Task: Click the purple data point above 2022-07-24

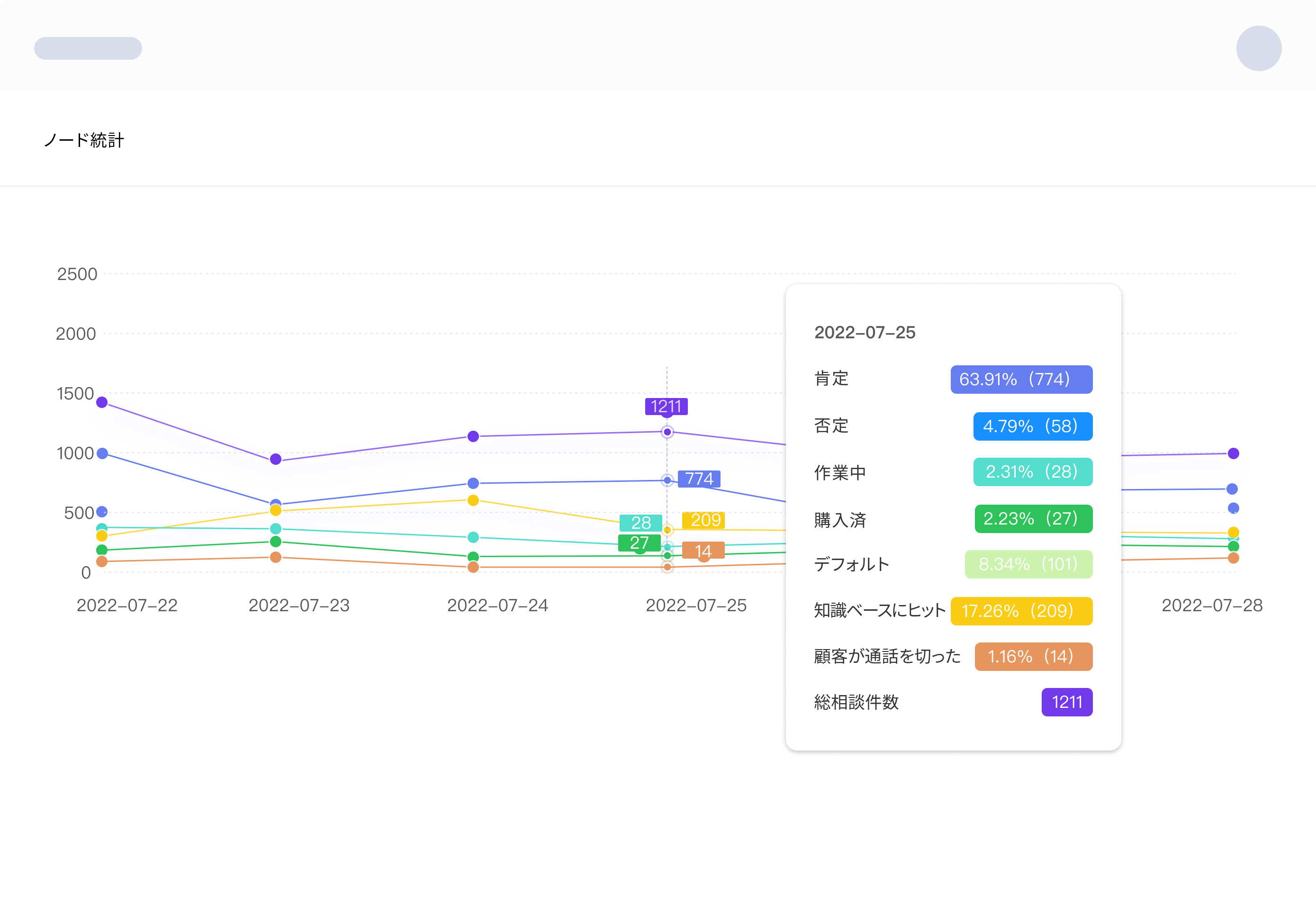Action: point(473,436)
